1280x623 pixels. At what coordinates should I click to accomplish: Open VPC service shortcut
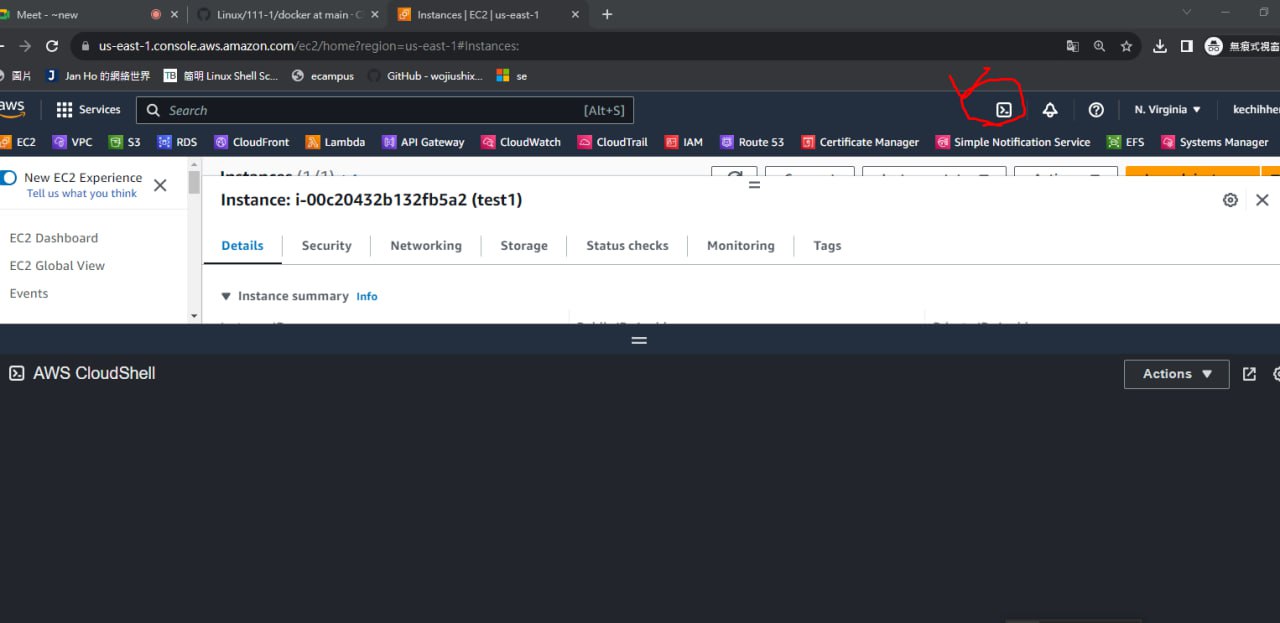point(72,142)
